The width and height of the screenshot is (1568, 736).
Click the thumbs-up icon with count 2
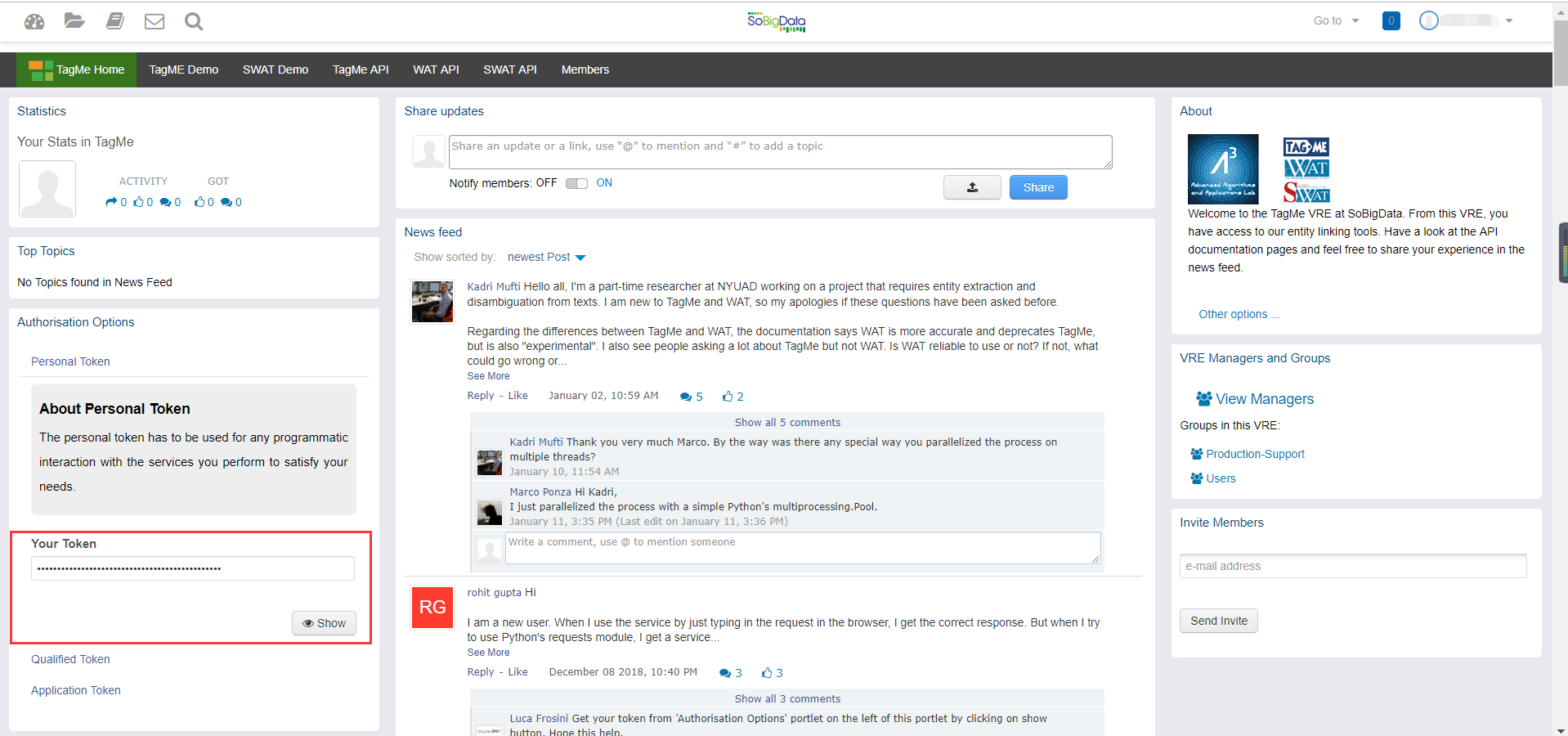click(x=728, y=397)
